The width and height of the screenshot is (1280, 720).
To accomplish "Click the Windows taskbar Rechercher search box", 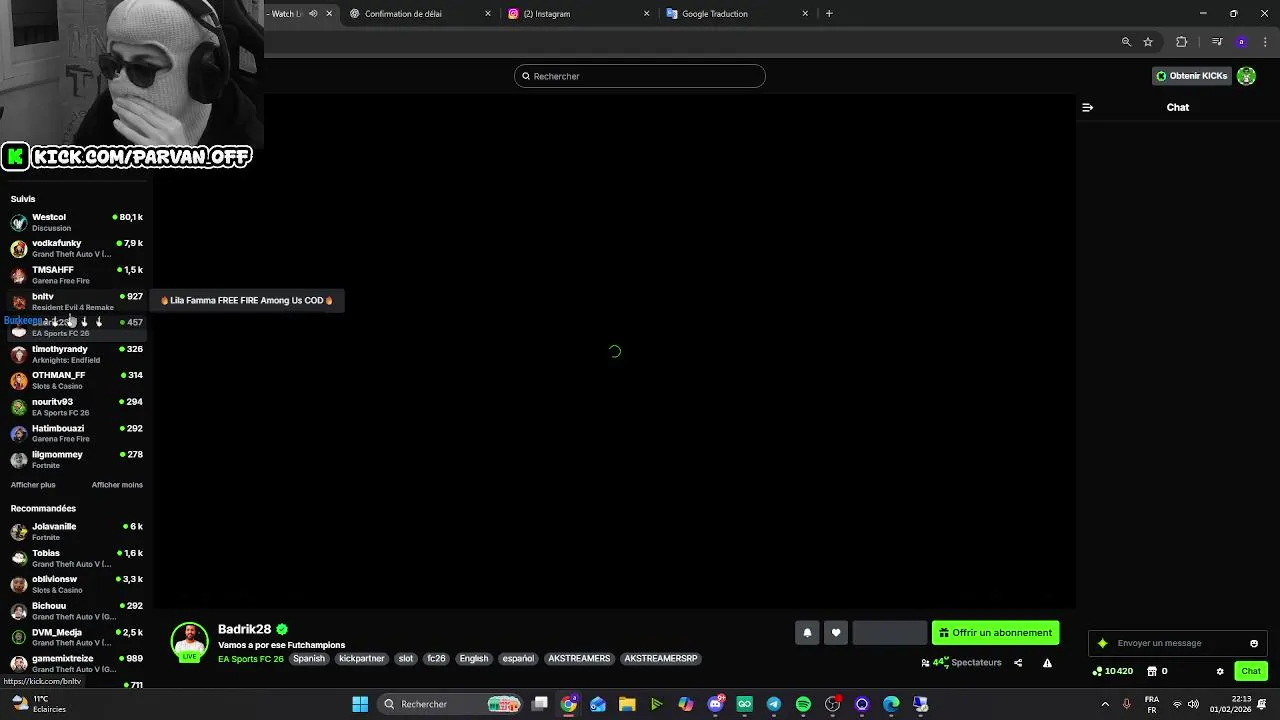I will click(x=452, y=704).
